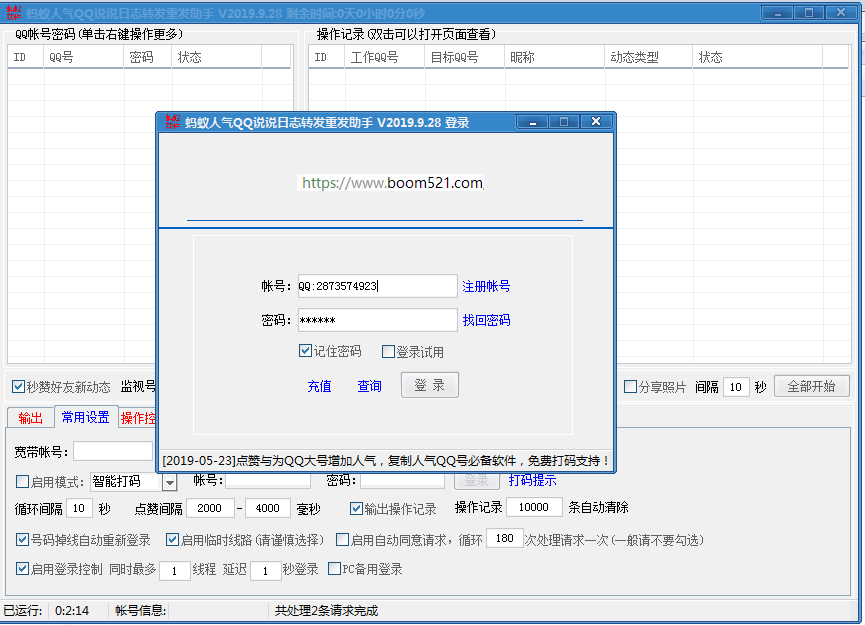Enable 启用自动同意请求 checkbox
The height and width of the screenshot is (625, 865).
(343, 539)
